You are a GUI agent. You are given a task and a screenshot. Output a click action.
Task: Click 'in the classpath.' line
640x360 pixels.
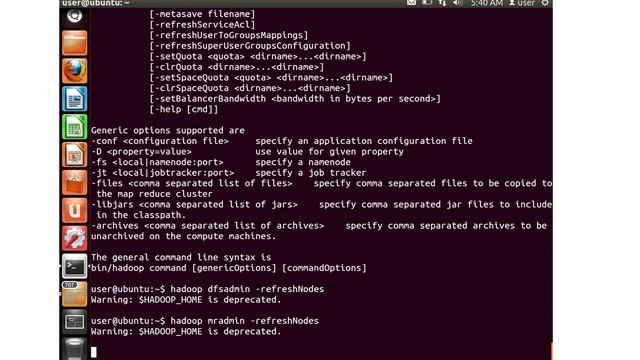[141, 216]
